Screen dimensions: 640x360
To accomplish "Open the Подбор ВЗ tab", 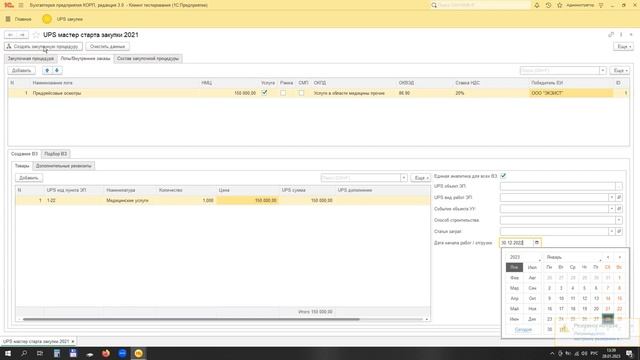I will (56, 154).
